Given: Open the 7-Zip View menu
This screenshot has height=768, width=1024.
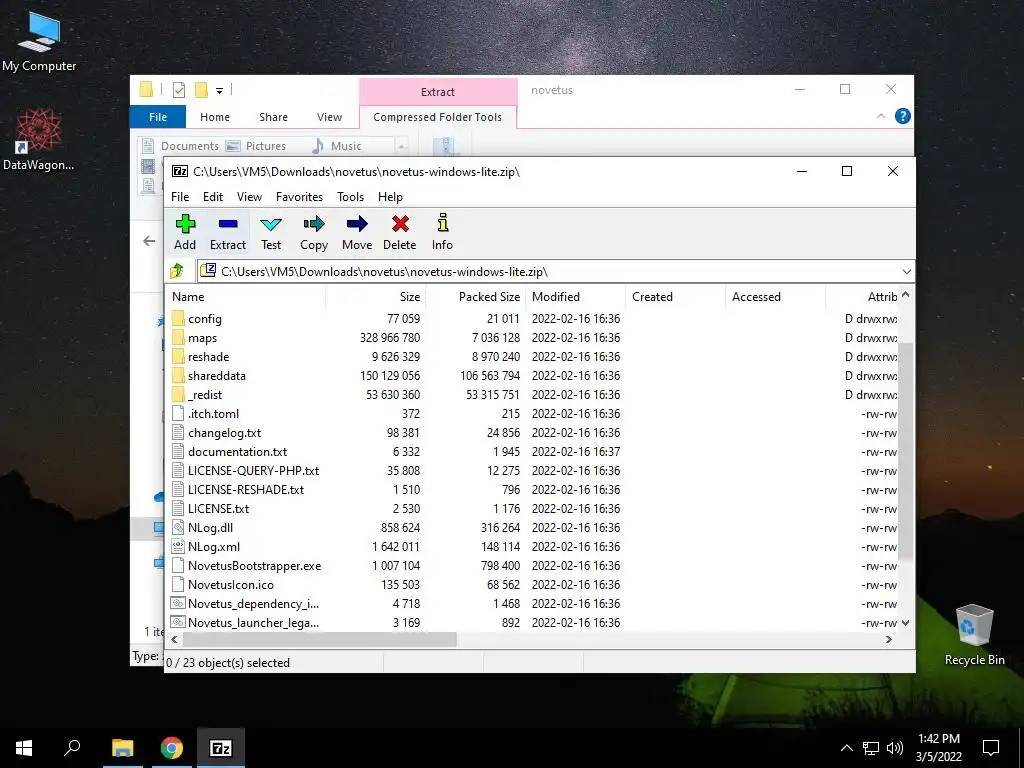Looking at the screenshot, I should pos(249,197).
